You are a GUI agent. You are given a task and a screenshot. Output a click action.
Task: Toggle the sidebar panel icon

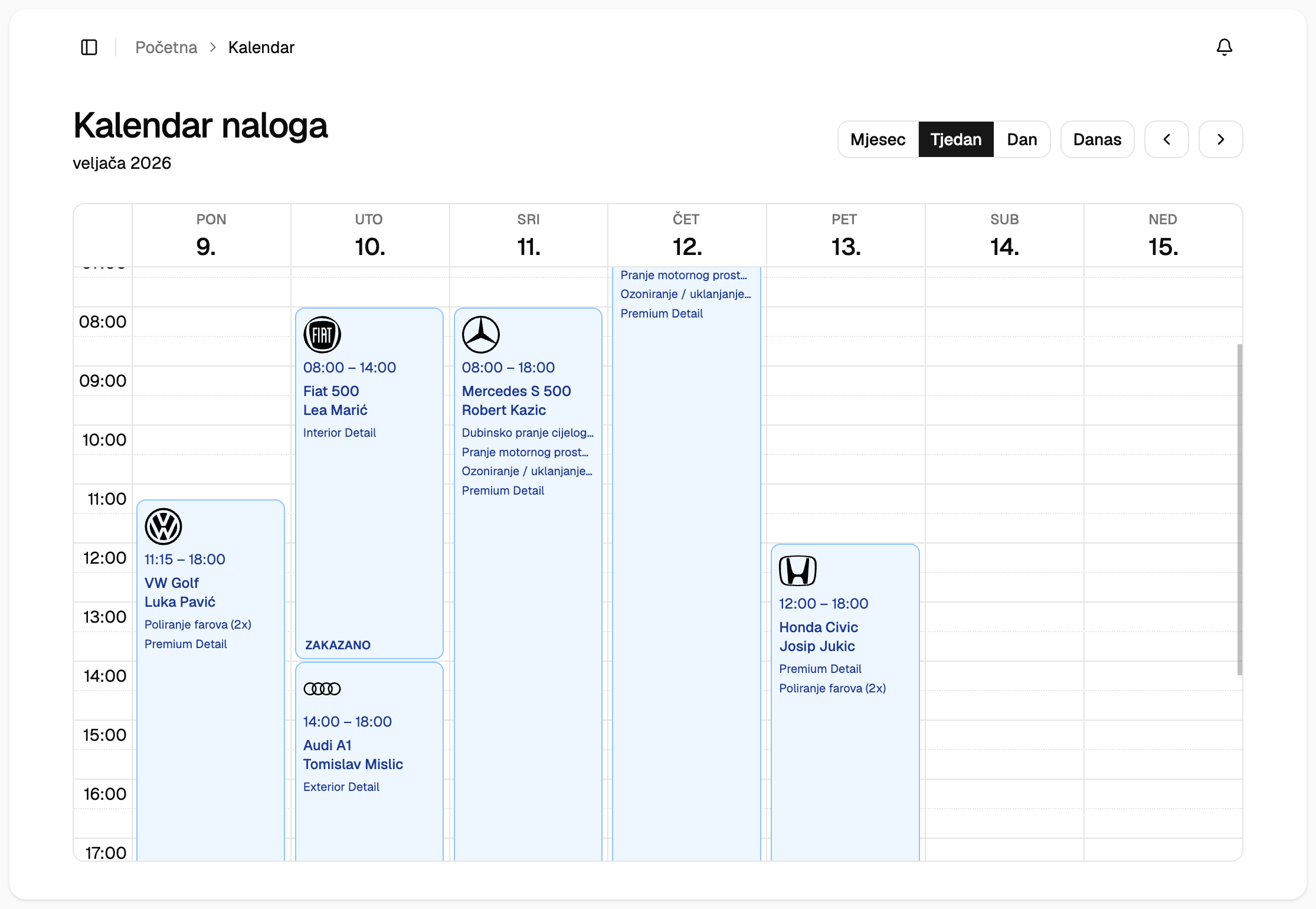point(89,47)
